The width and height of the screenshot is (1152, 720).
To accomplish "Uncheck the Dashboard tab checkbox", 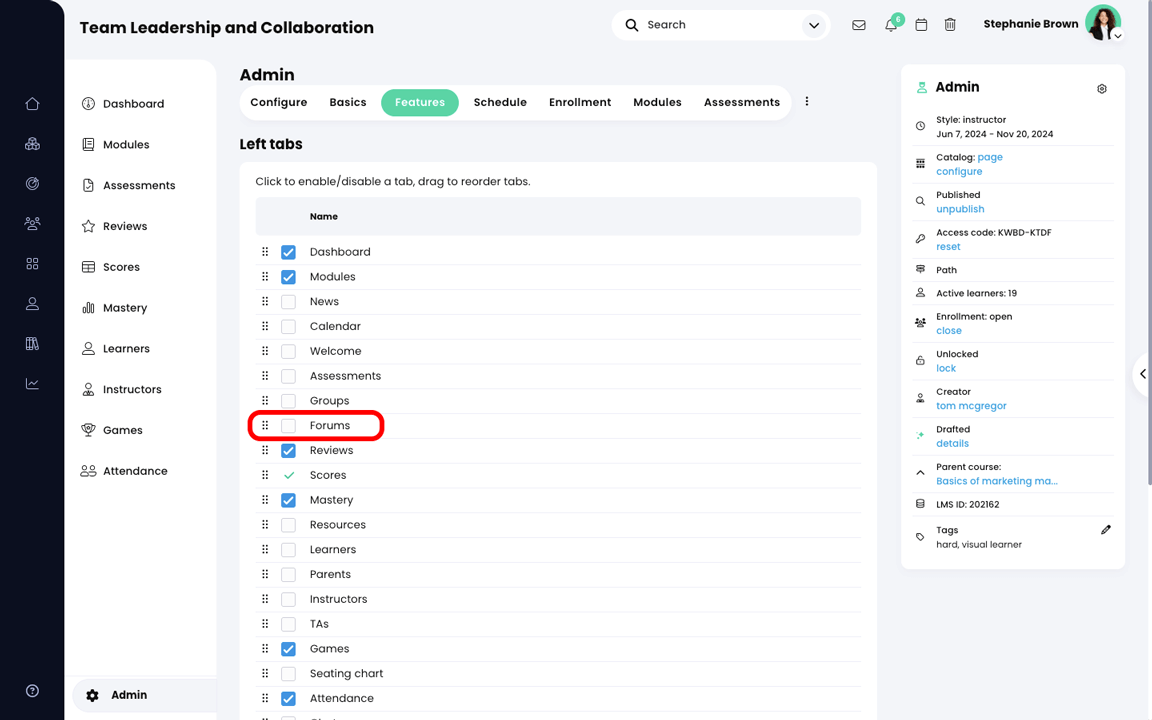I will tap(288, 252).
